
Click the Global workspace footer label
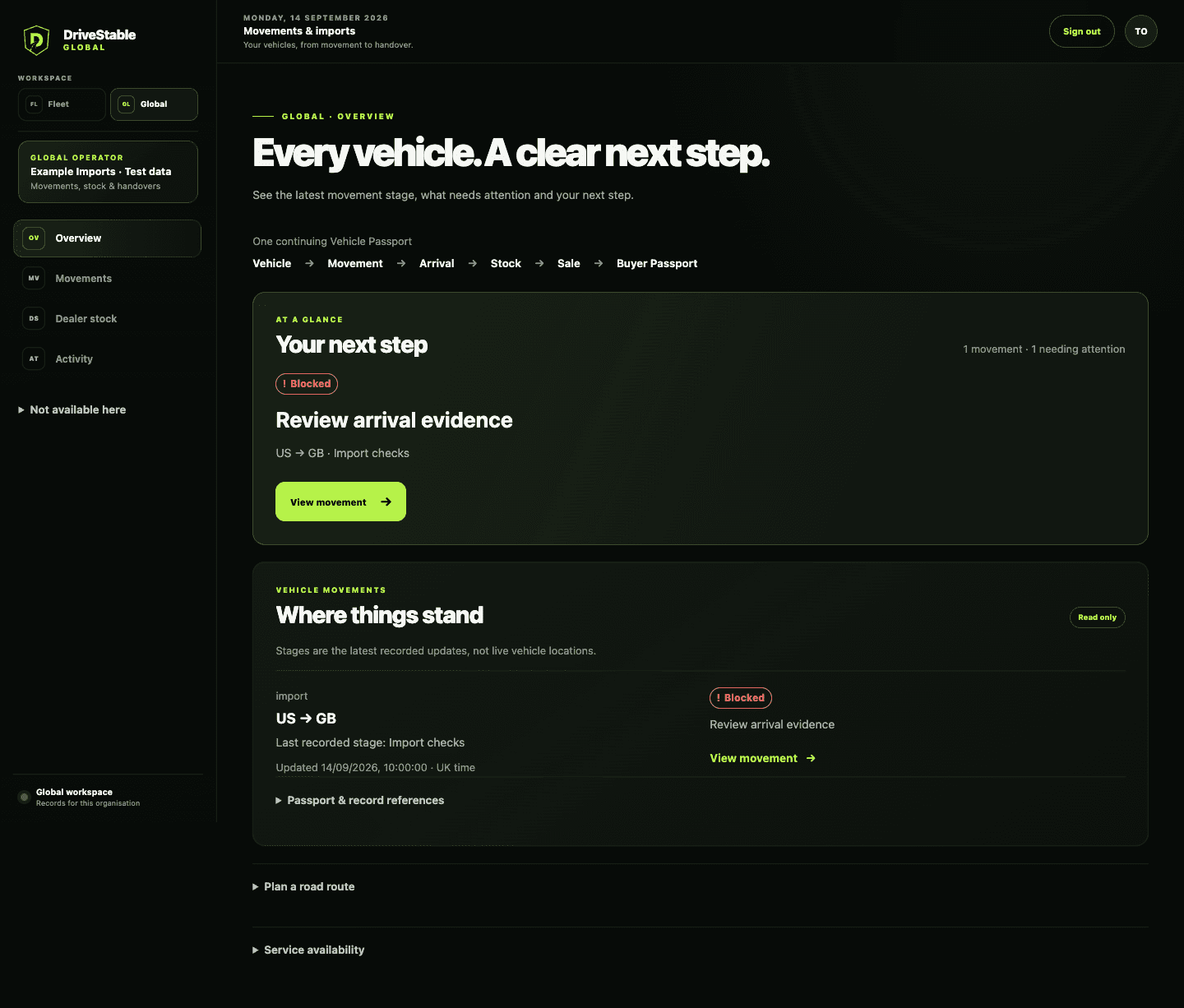click(x=74, y=793)
